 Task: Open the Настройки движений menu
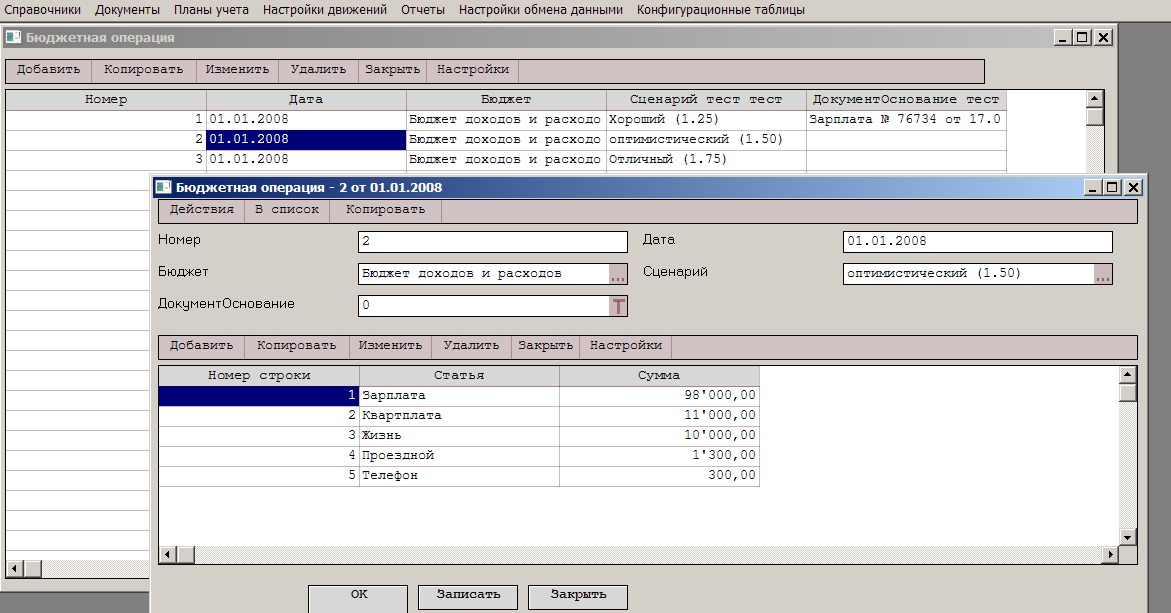point(325,10)
